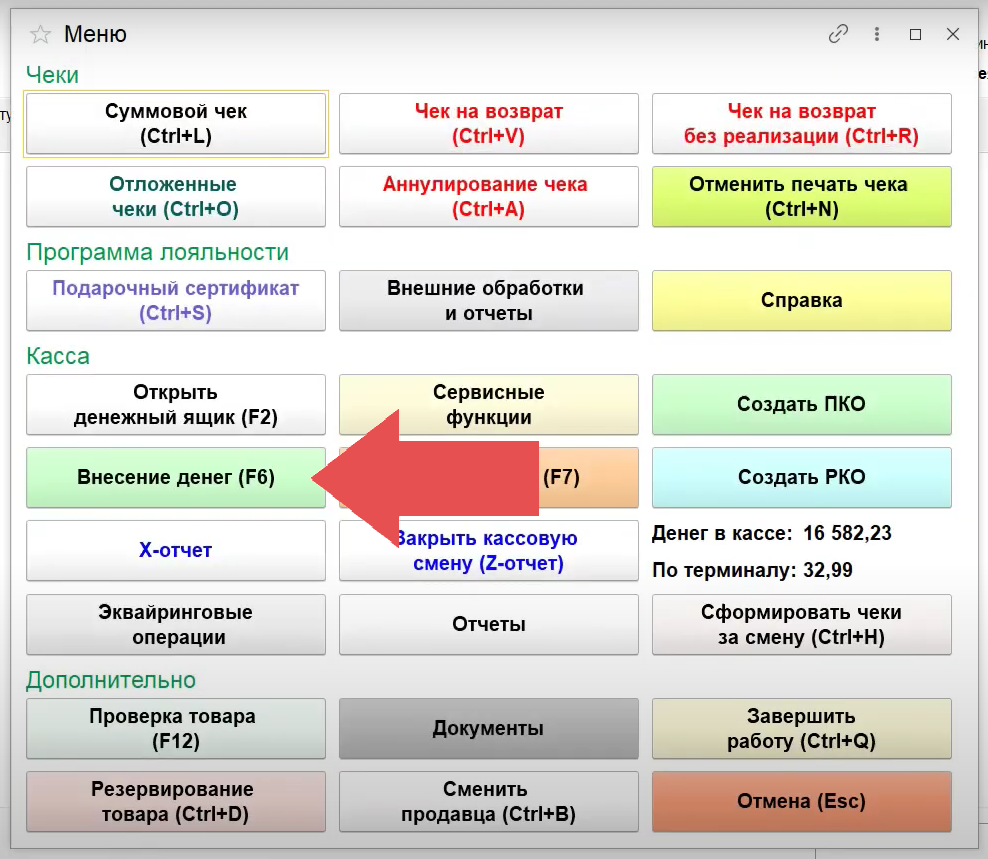Run the Х-отчет report

[x=175, y=550]
